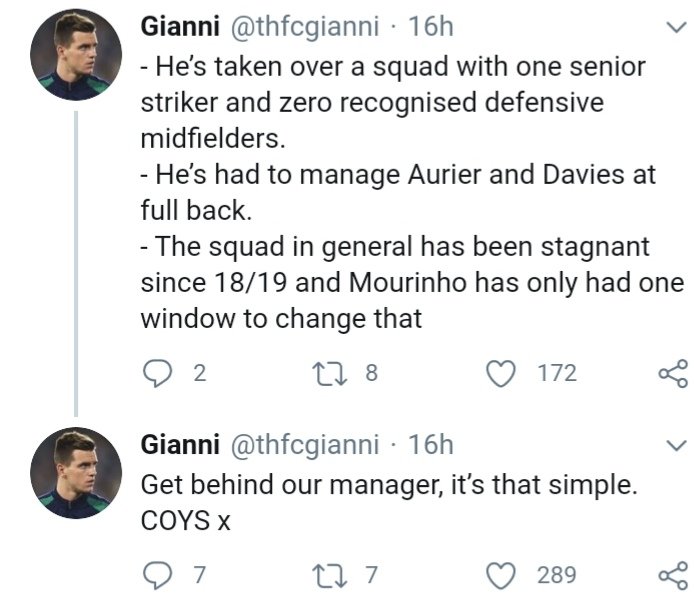Share the 'COYS x' tweet

coord(672,574)
